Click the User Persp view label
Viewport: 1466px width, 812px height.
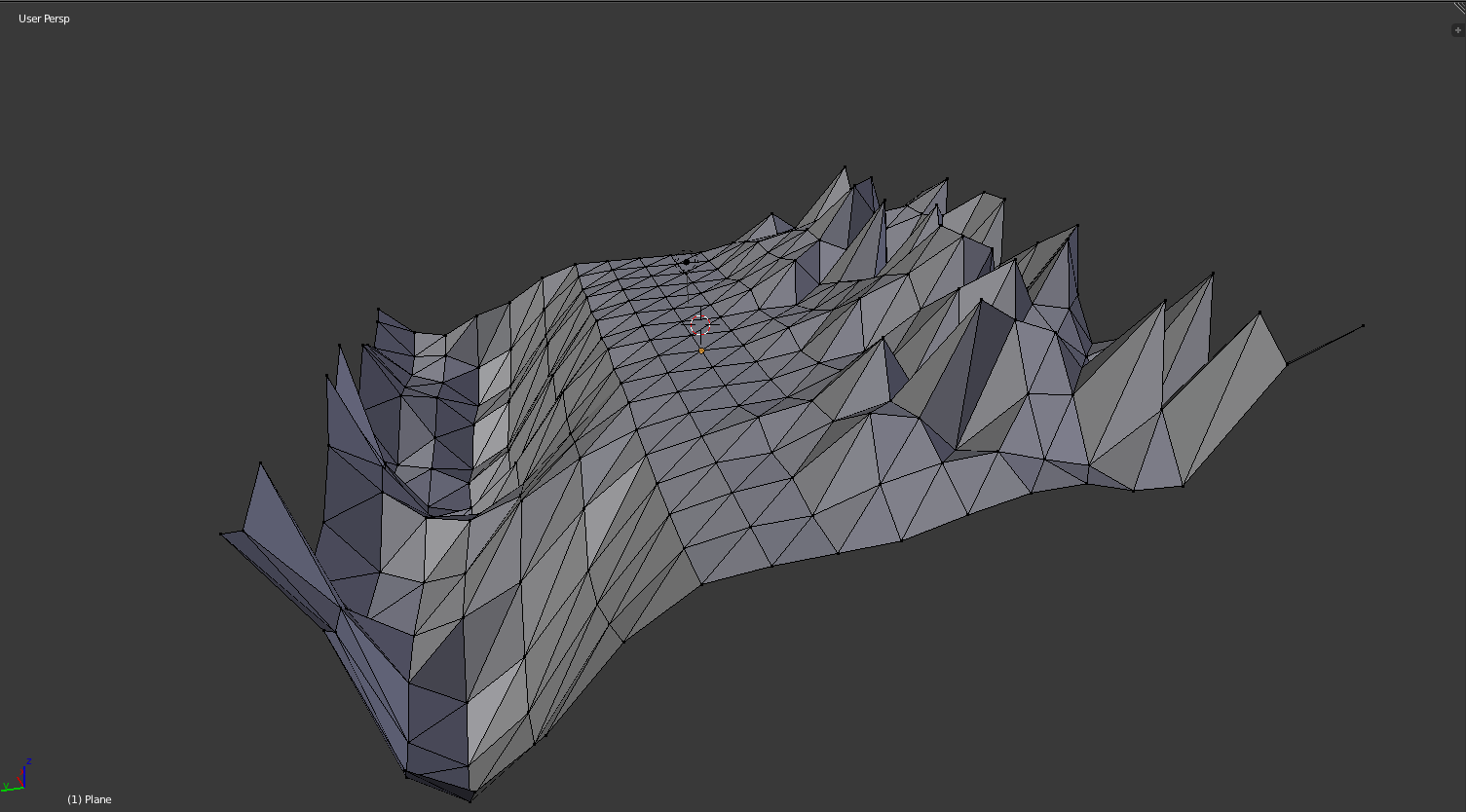click(x=44, y=18)
